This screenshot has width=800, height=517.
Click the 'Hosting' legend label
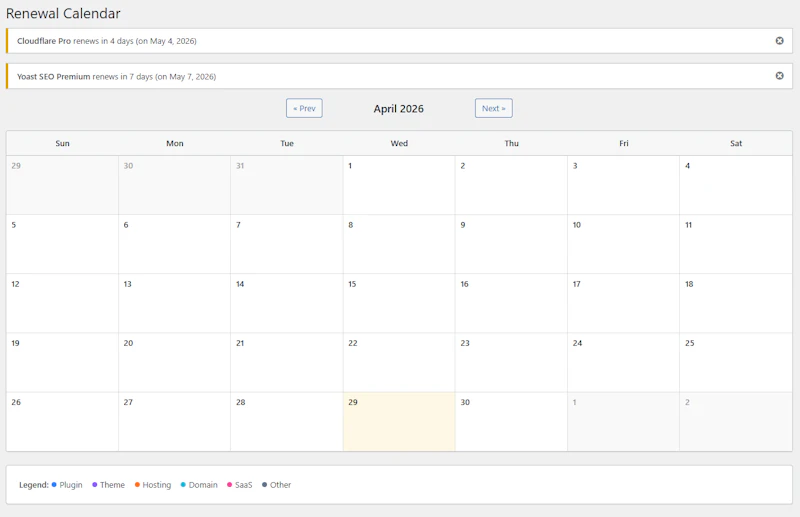click(157, 485)
